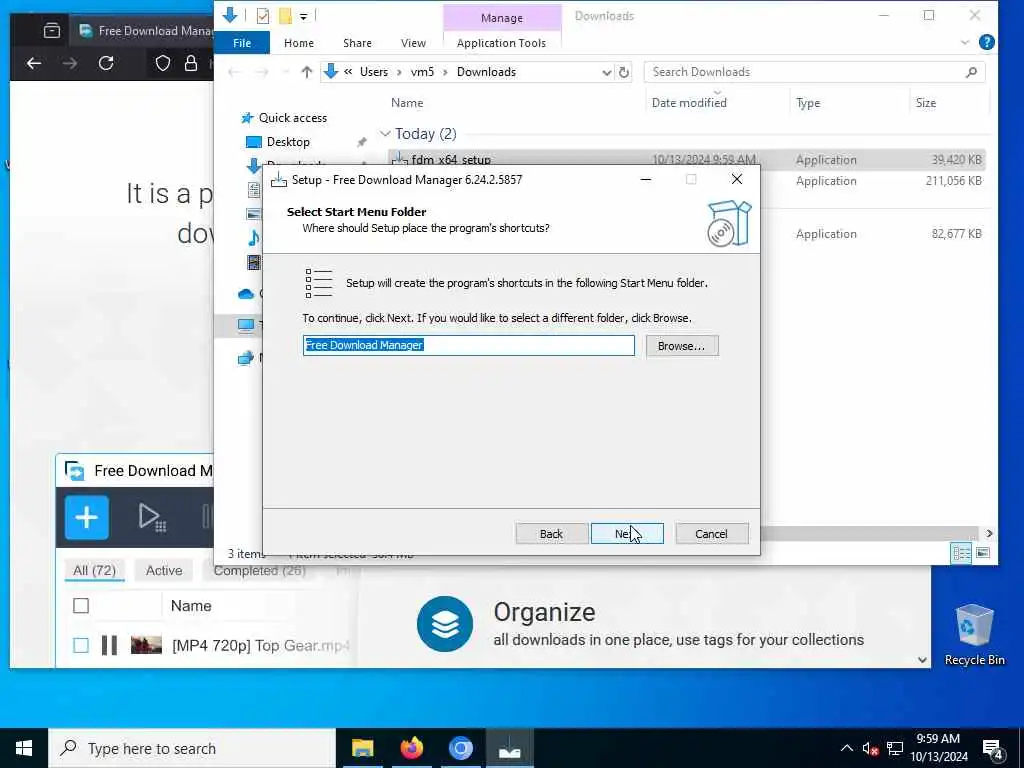Collapse the Today (2) group
This screenshot has width=1024, height=768.
tap(385, 134)
